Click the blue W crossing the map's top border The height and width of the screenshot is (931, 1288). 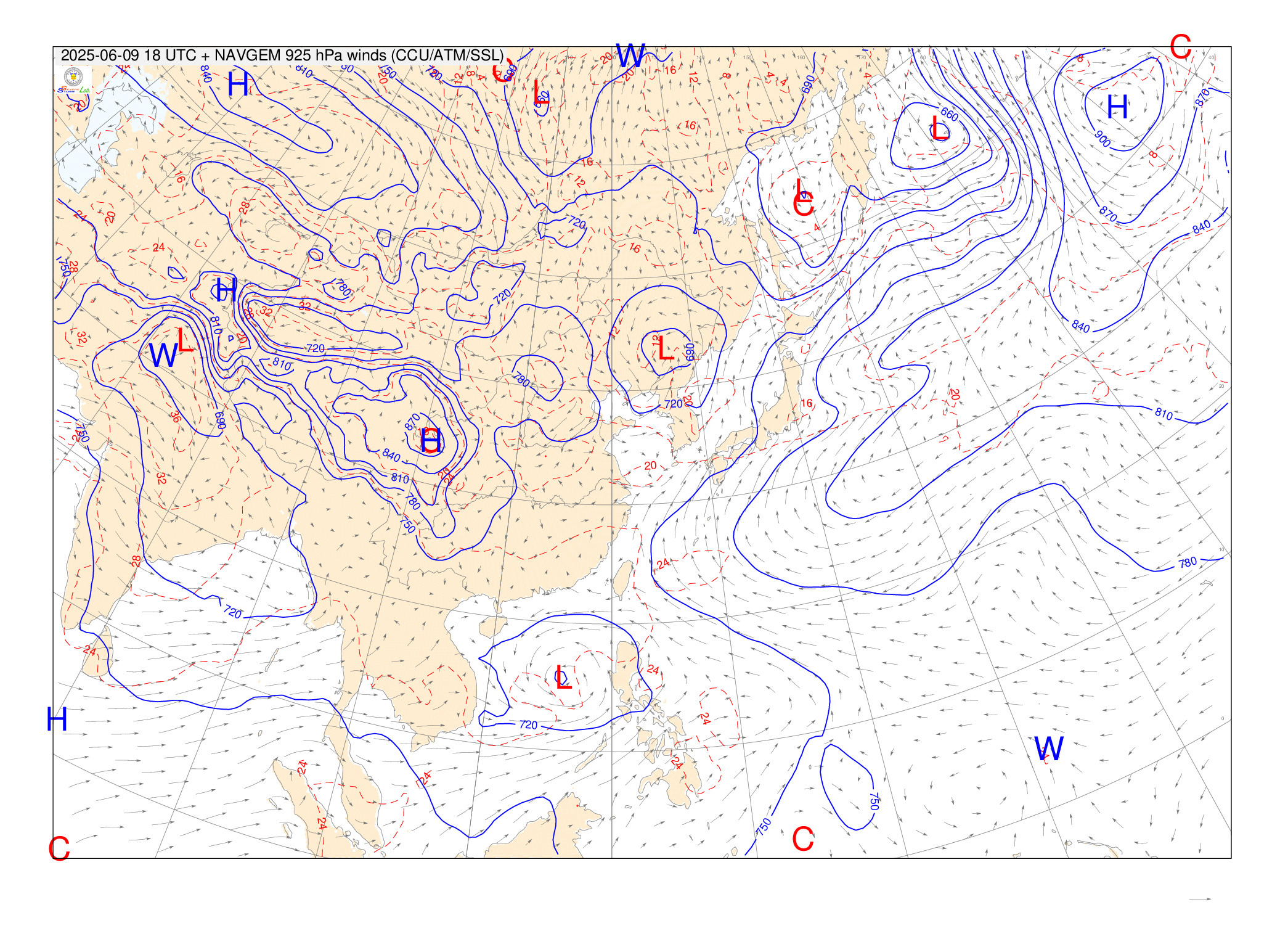click(x=630, y=56)
